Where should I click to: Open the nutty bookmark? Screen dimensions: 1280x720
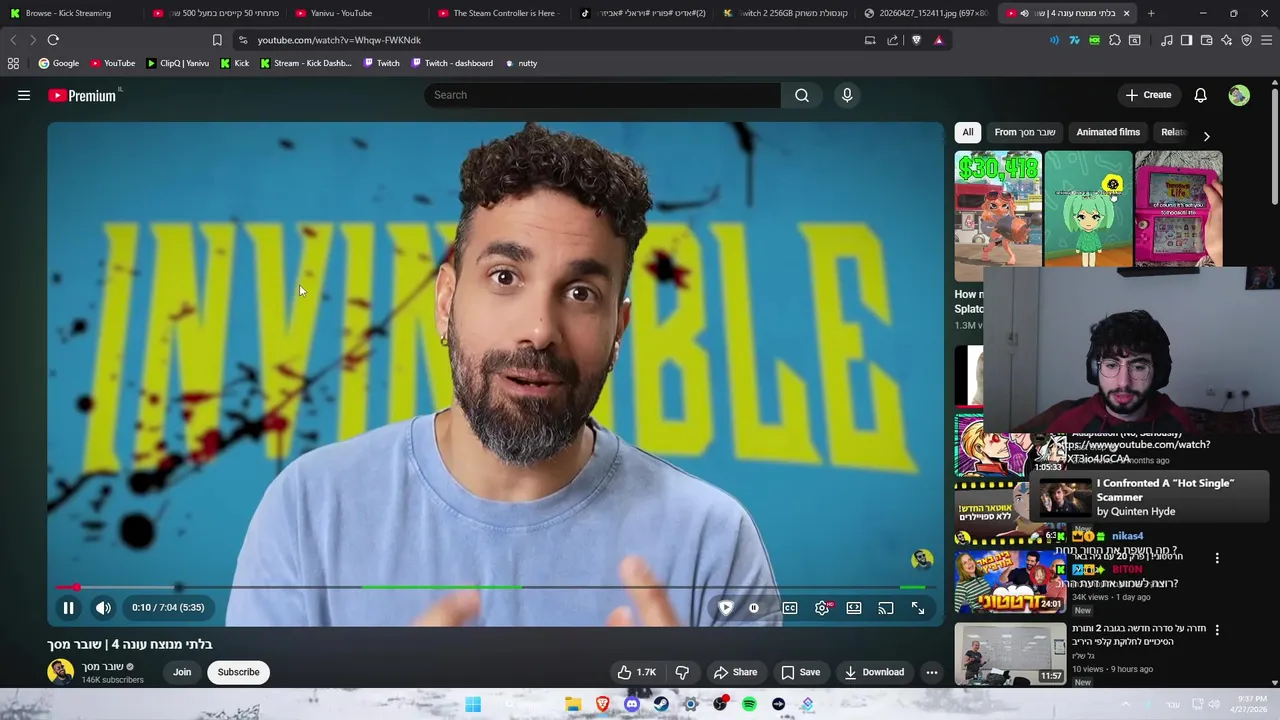pyautogui.click(x=521, y=63)
